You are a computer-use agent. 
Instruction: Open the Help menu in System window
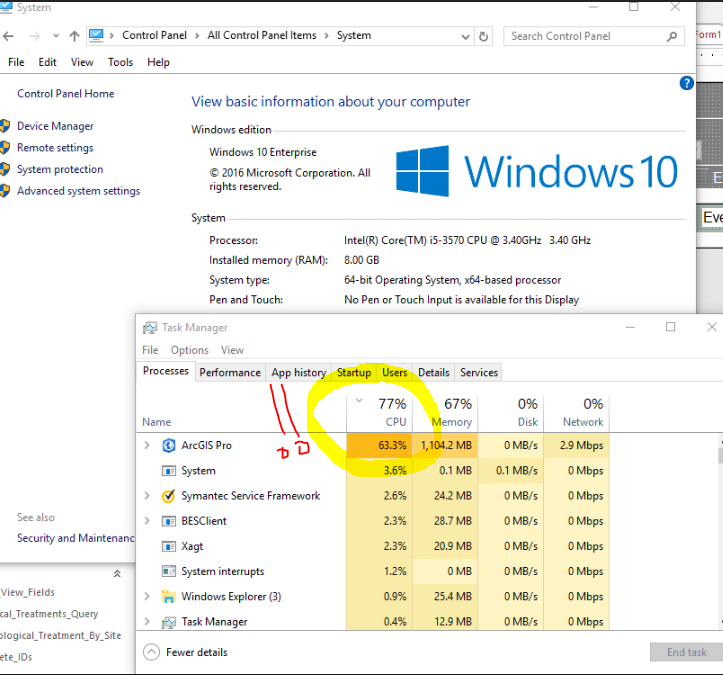pyautogui.click(x=159, y=62)
